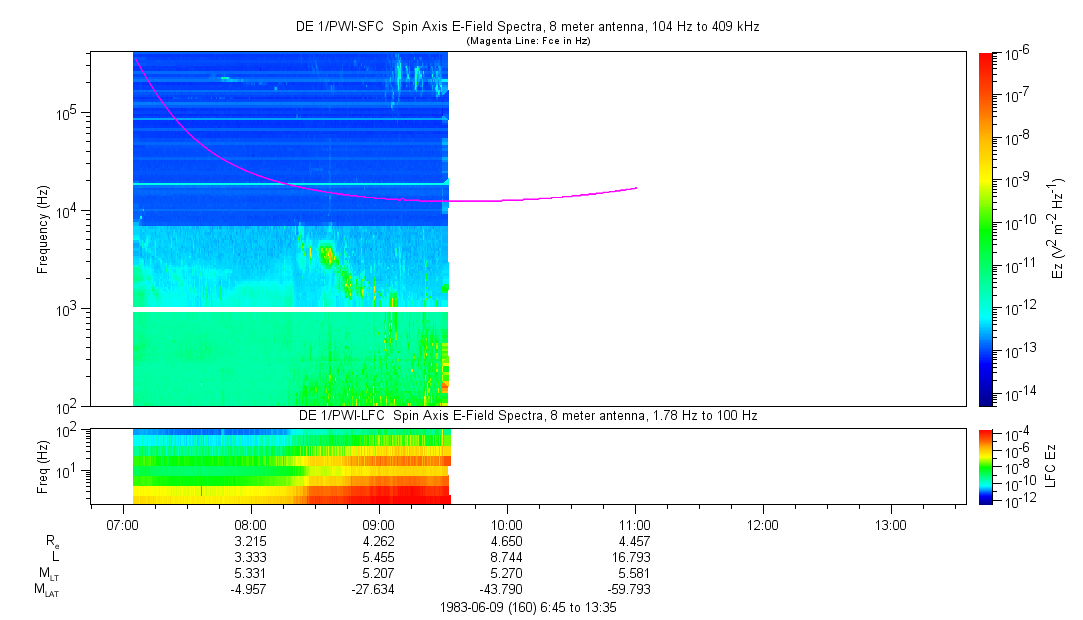1083x620 pixels.
Task: Click the MLAT row label
Action: click(x=47, y=590)
